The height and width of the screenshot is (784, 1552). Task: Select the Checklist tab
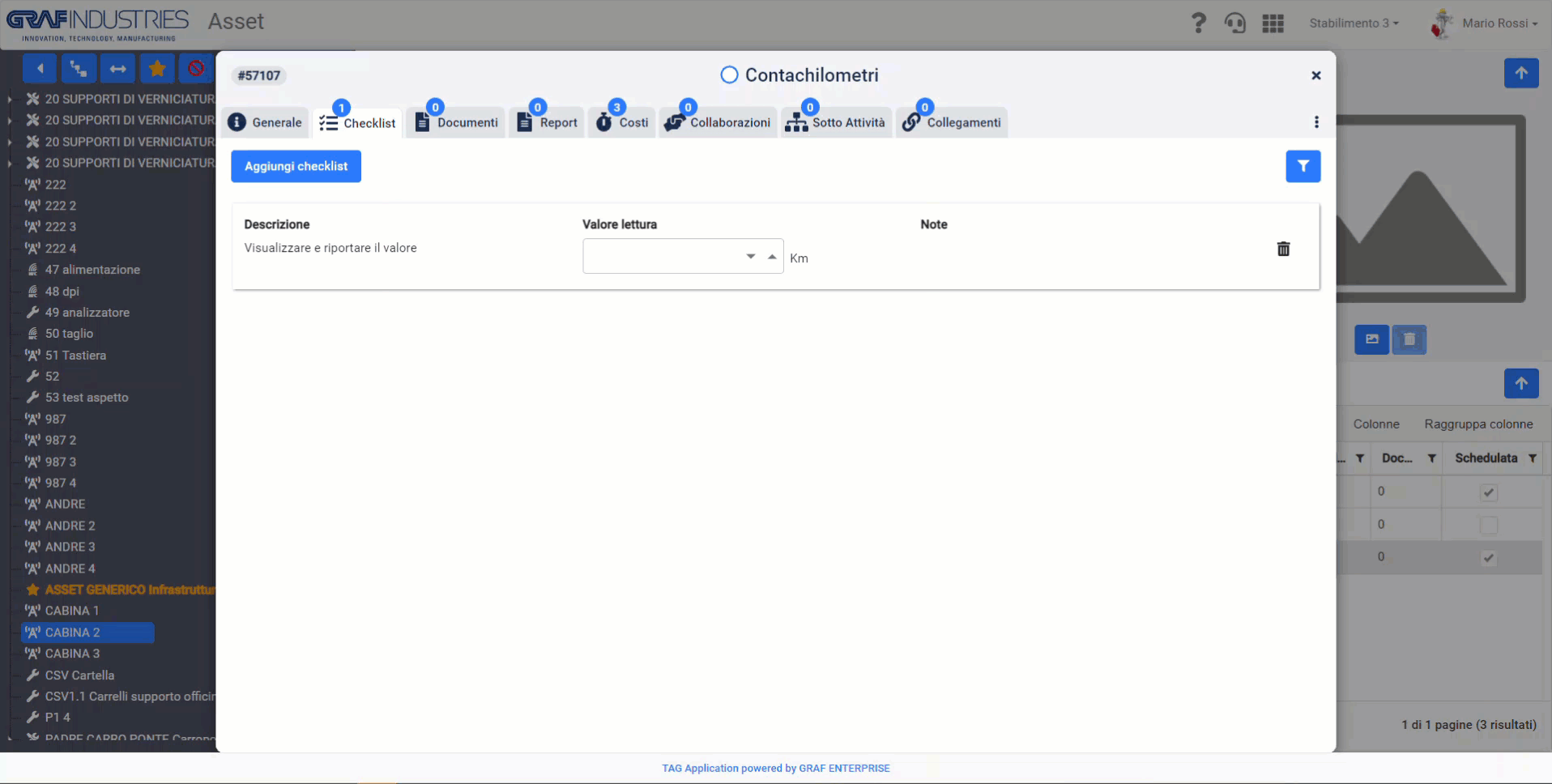(357, 122)
